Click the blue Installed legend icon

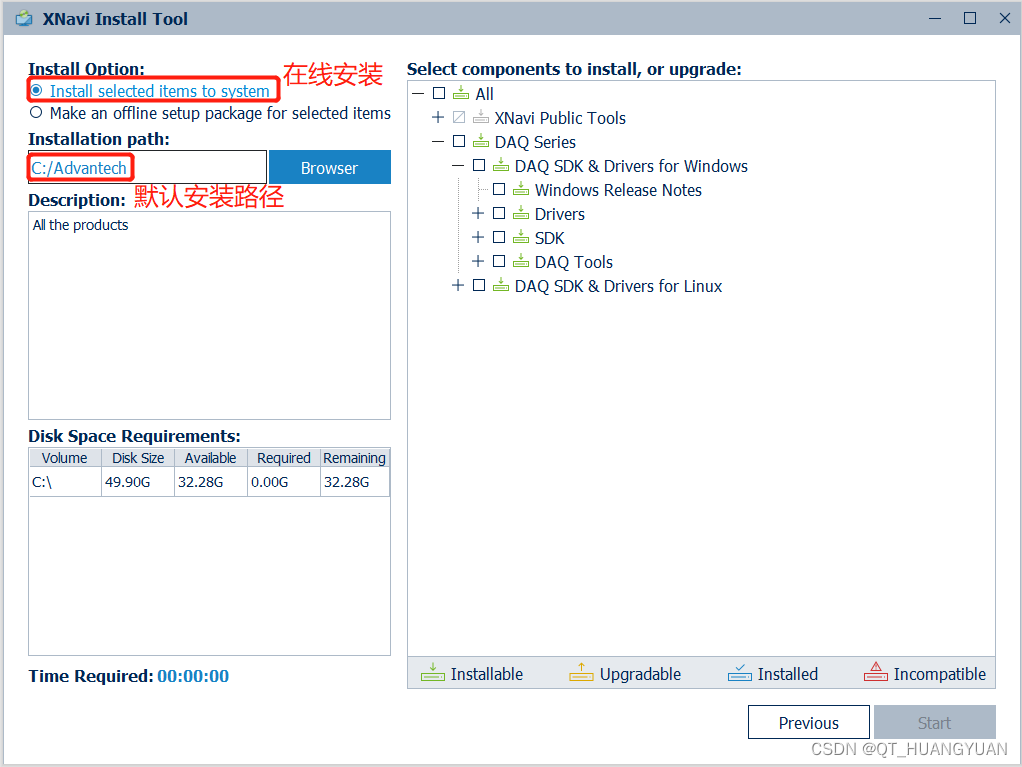pyautogui.click(x=740, y=673)
